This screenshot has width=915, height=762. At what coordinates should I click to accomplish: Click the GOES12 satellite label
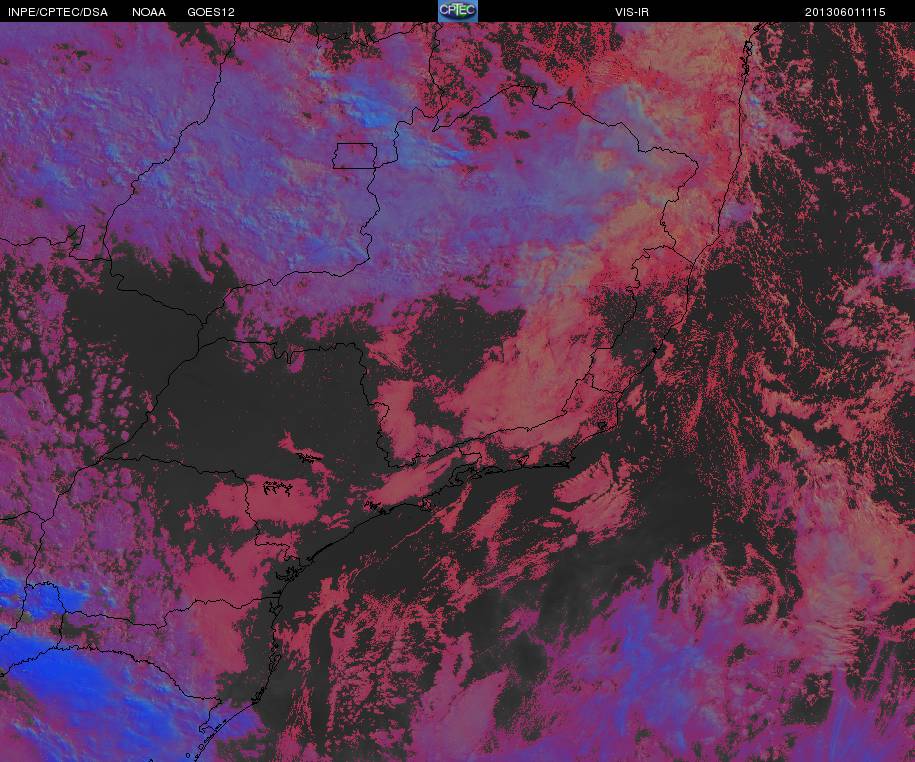pyautogui.click(x=211, y=12)
